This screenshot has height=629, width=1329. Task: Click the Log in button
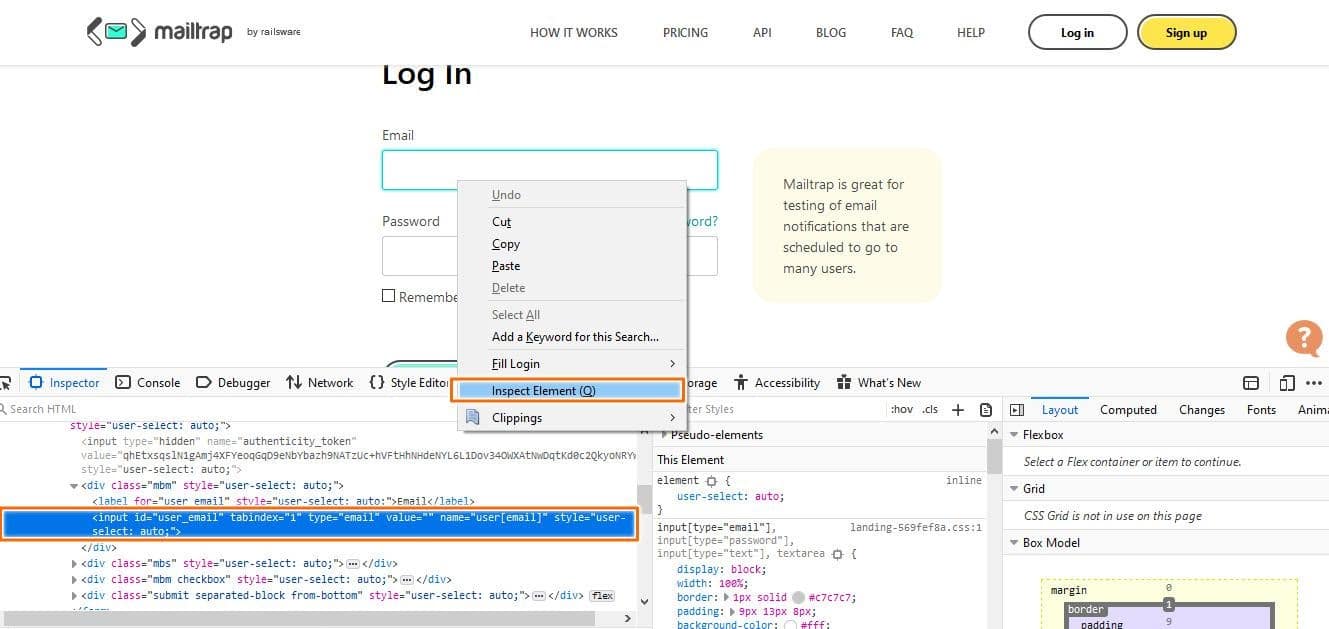[x=1077, y=32]
